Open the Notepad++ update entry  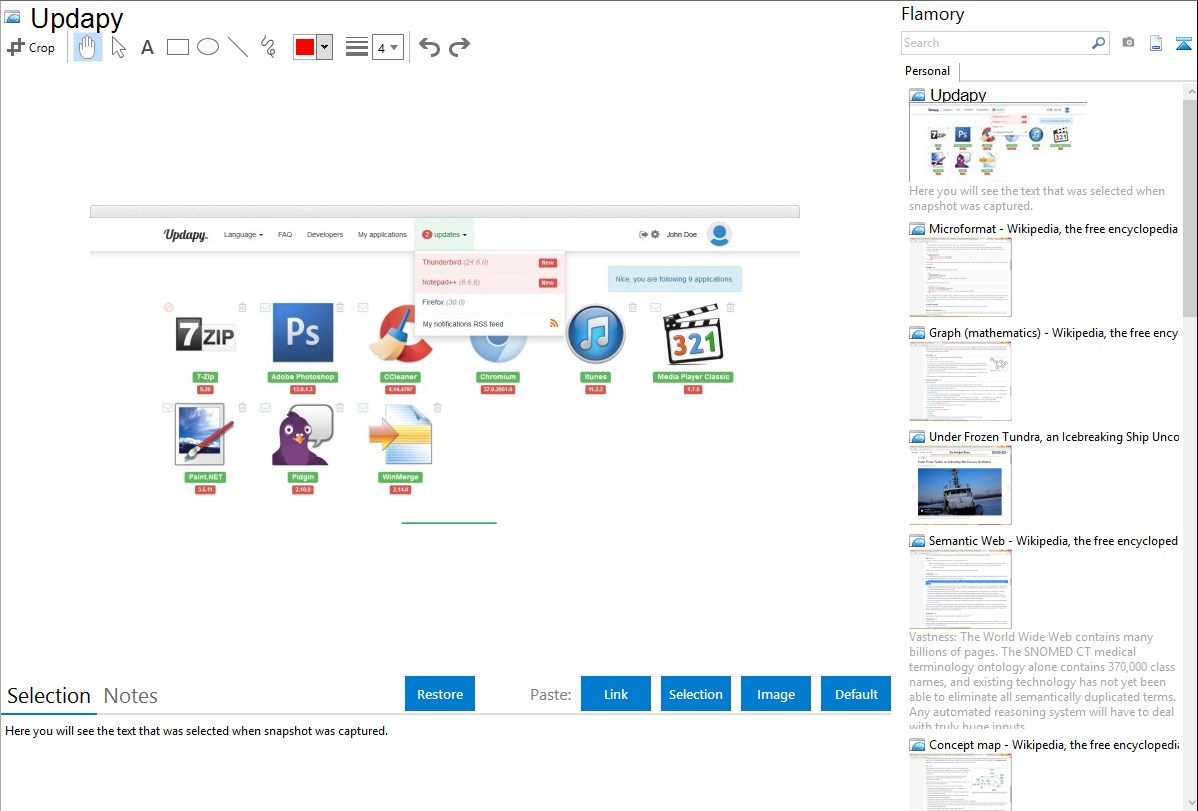(x=490, y=282)
